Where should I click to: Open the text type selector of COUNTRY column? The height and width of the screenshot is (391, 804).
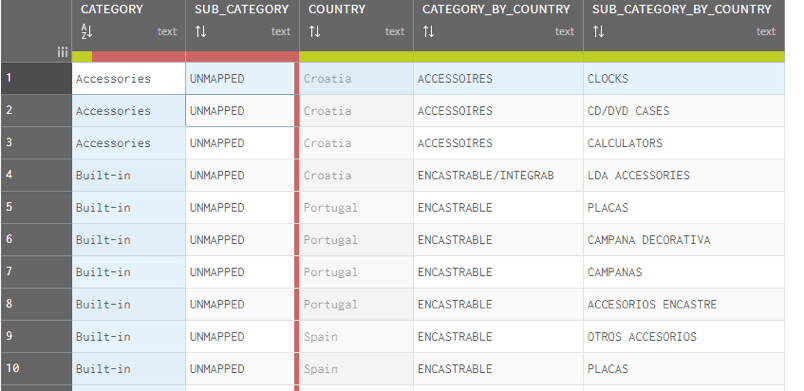(394, 32)
